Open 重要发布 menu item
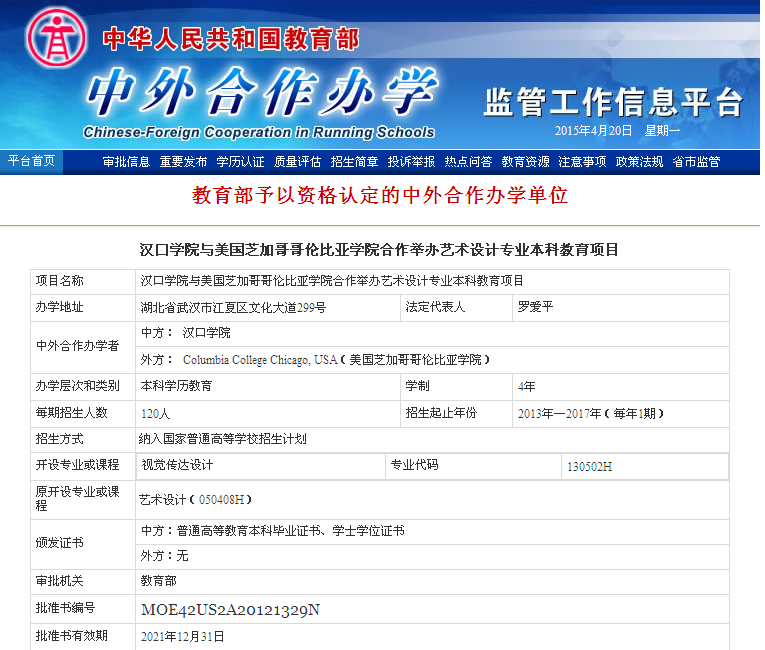Image resolution: width=765 pixels, height=650 pixels. (183, 162)
